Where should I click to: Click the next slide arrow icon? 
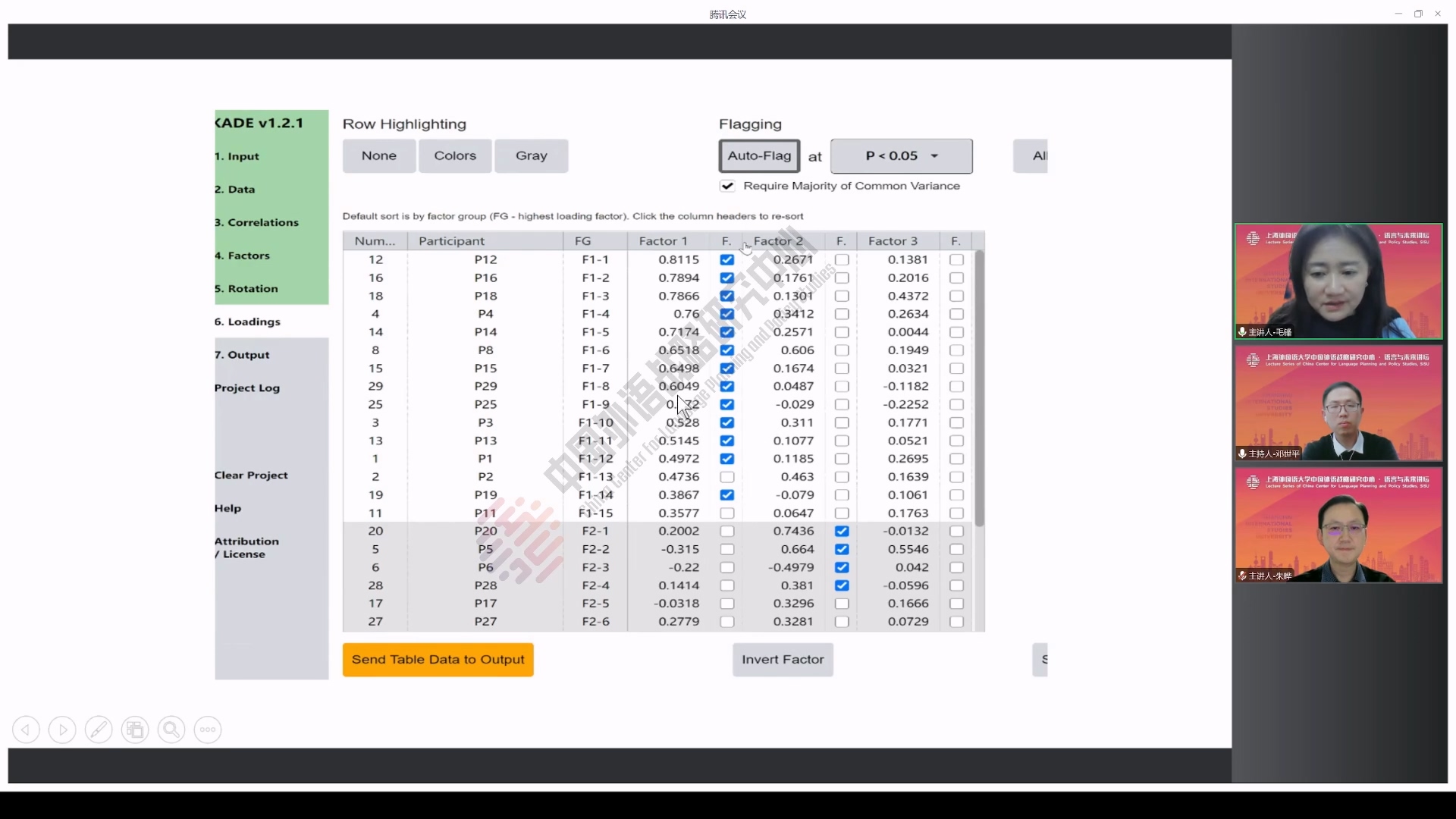point(62,730)
